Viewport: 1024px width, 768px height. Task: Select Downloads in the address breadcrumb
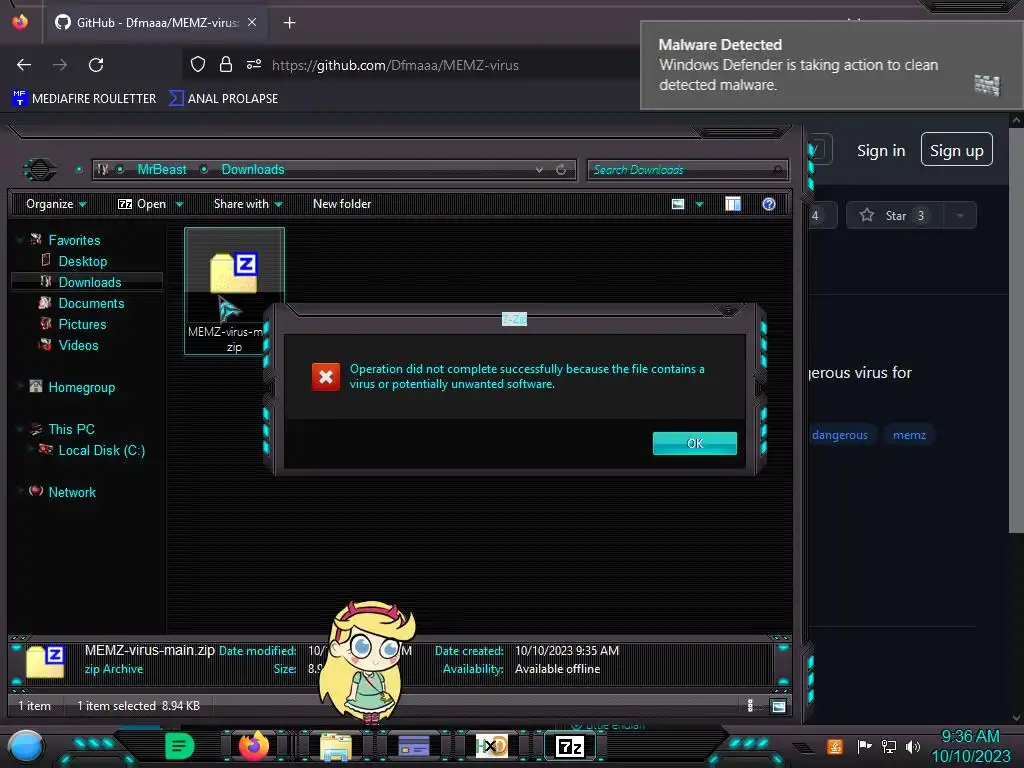click(253, 169)
